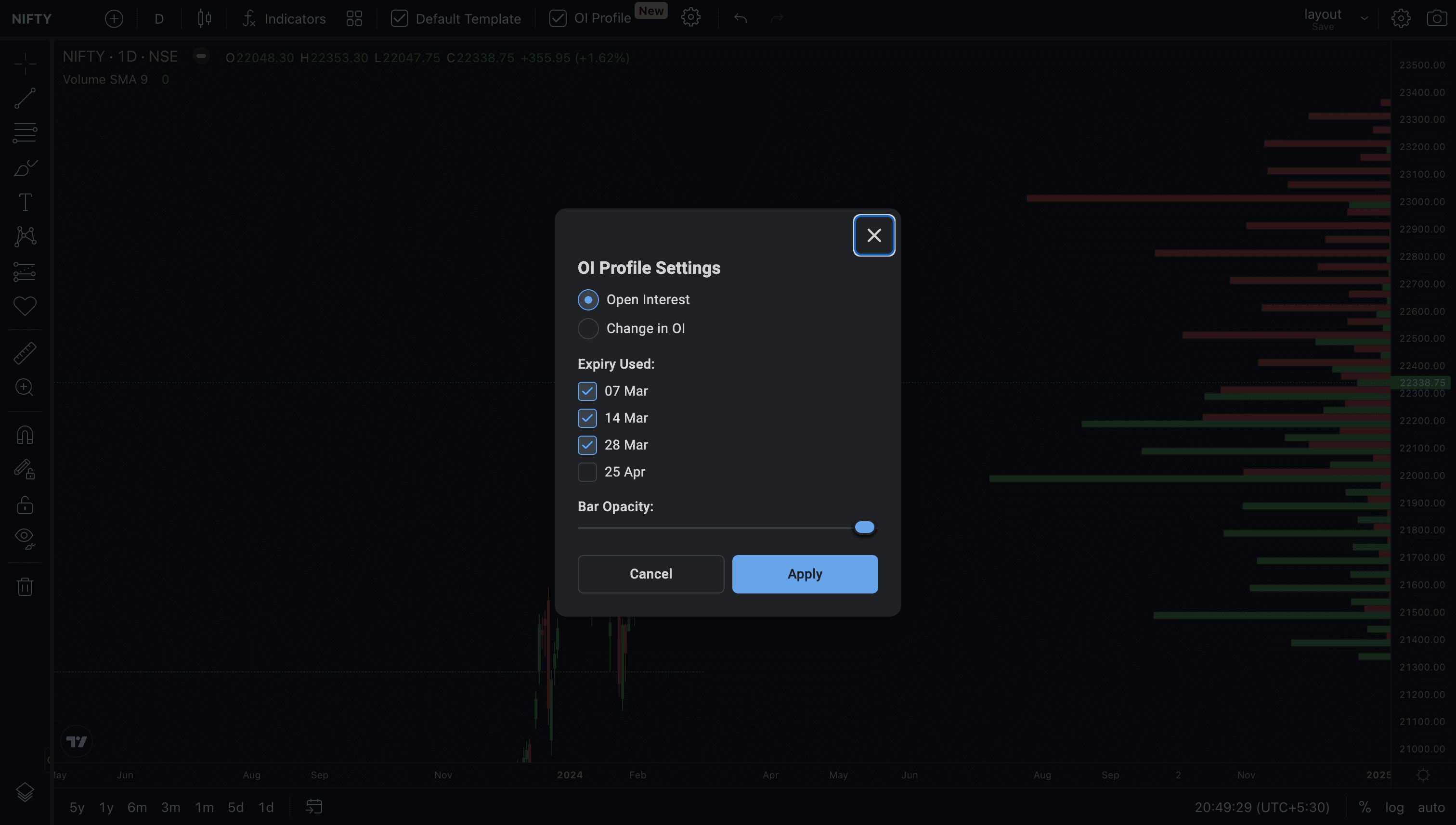This screenshot has height=825, width=1456.
Task: Toggle the OI Profile checkbox in toolbar
Action: coord(558,18)
